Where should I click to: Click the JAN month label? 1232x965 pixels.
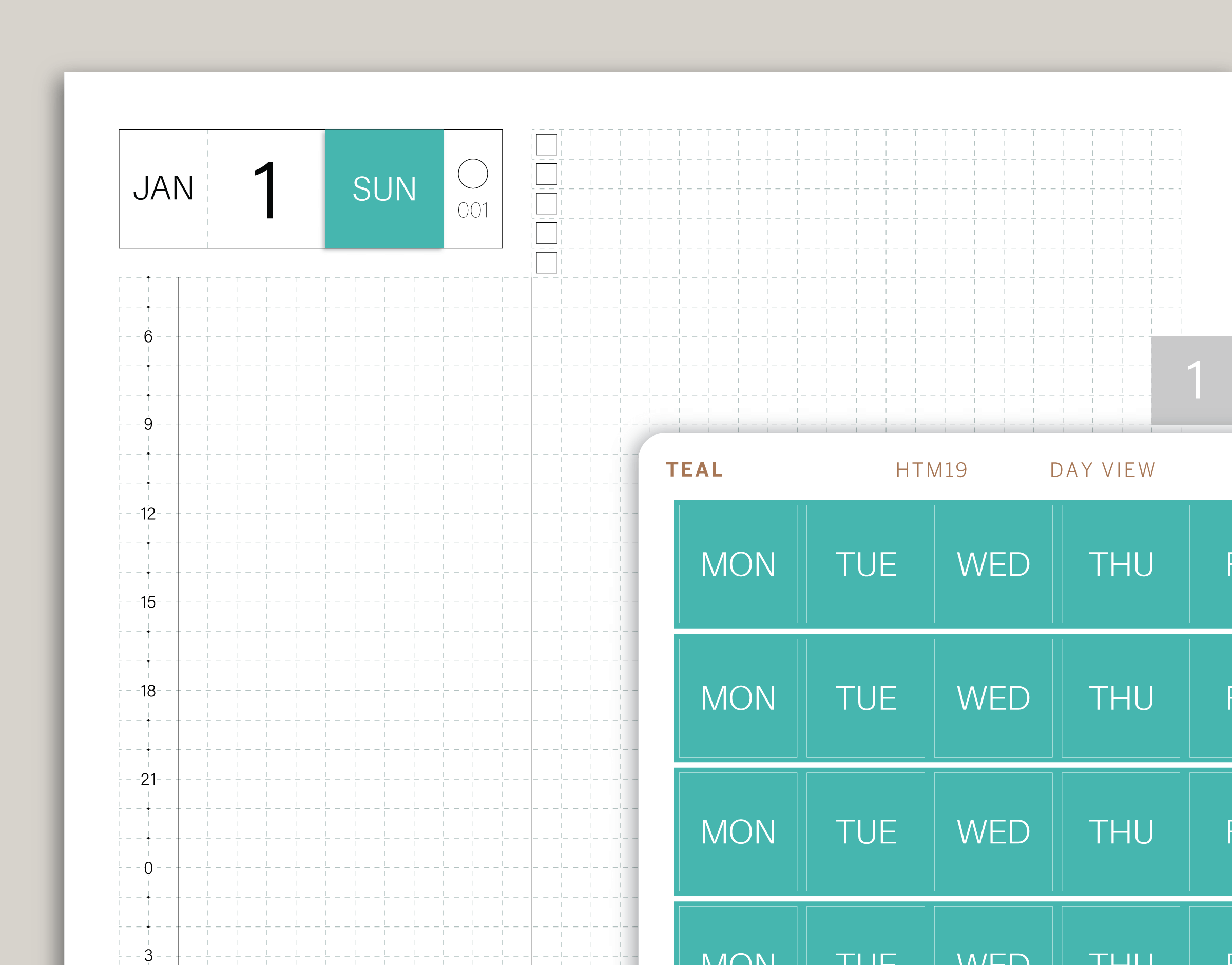(x=163, y=188)
